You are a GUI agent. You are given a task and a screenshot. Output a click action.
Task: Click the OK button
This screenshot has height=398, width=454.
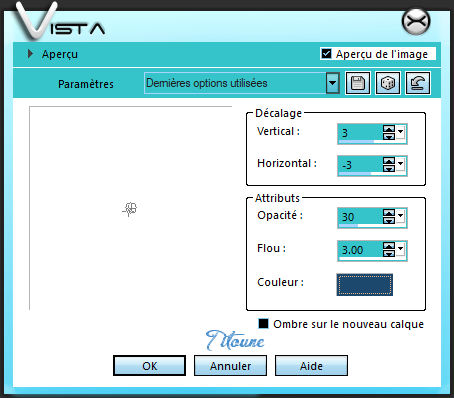pos(149,366)
